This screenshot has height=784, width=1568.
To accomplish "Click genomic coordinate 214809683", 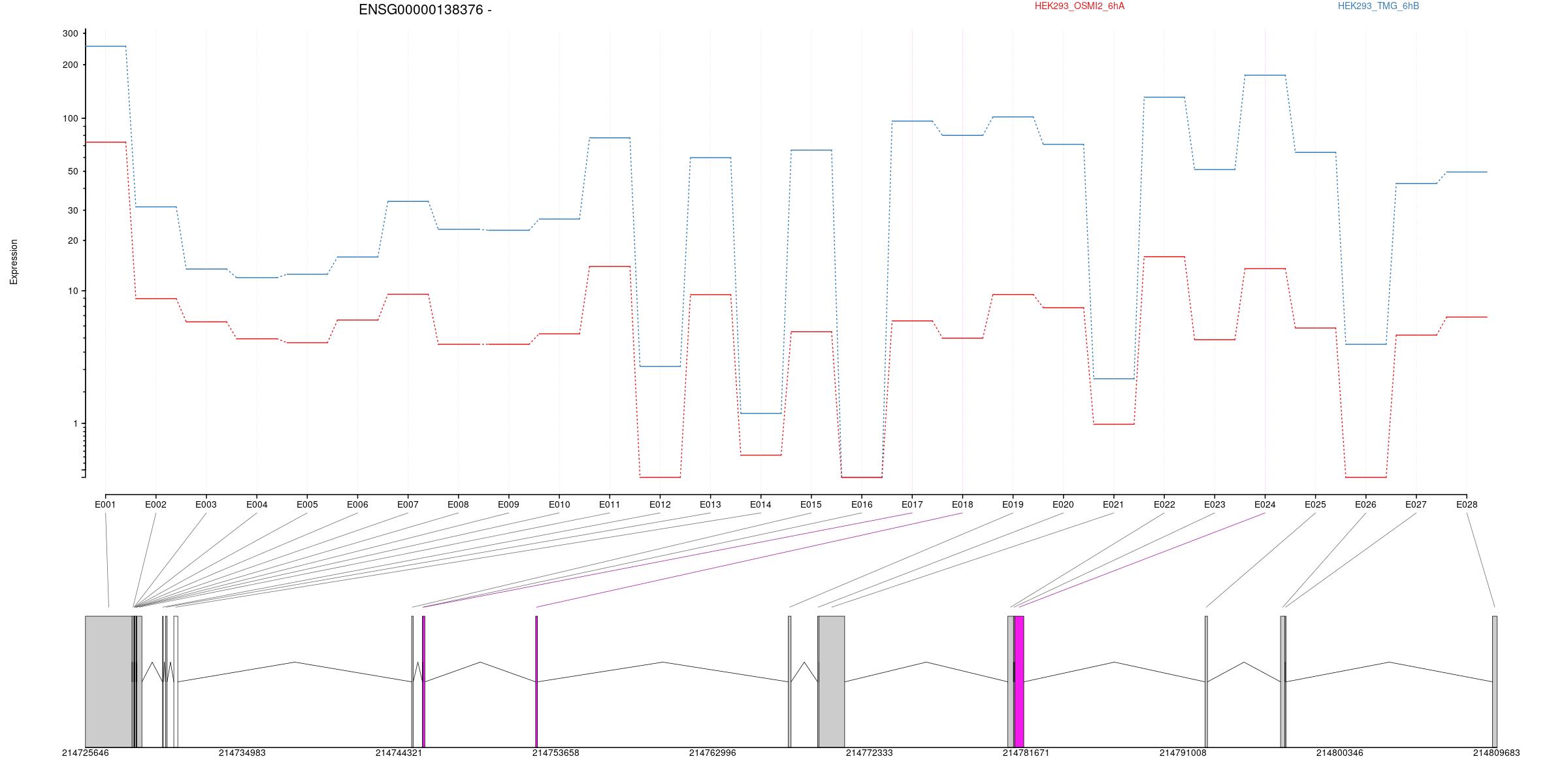I will [x=1497, y=753].
